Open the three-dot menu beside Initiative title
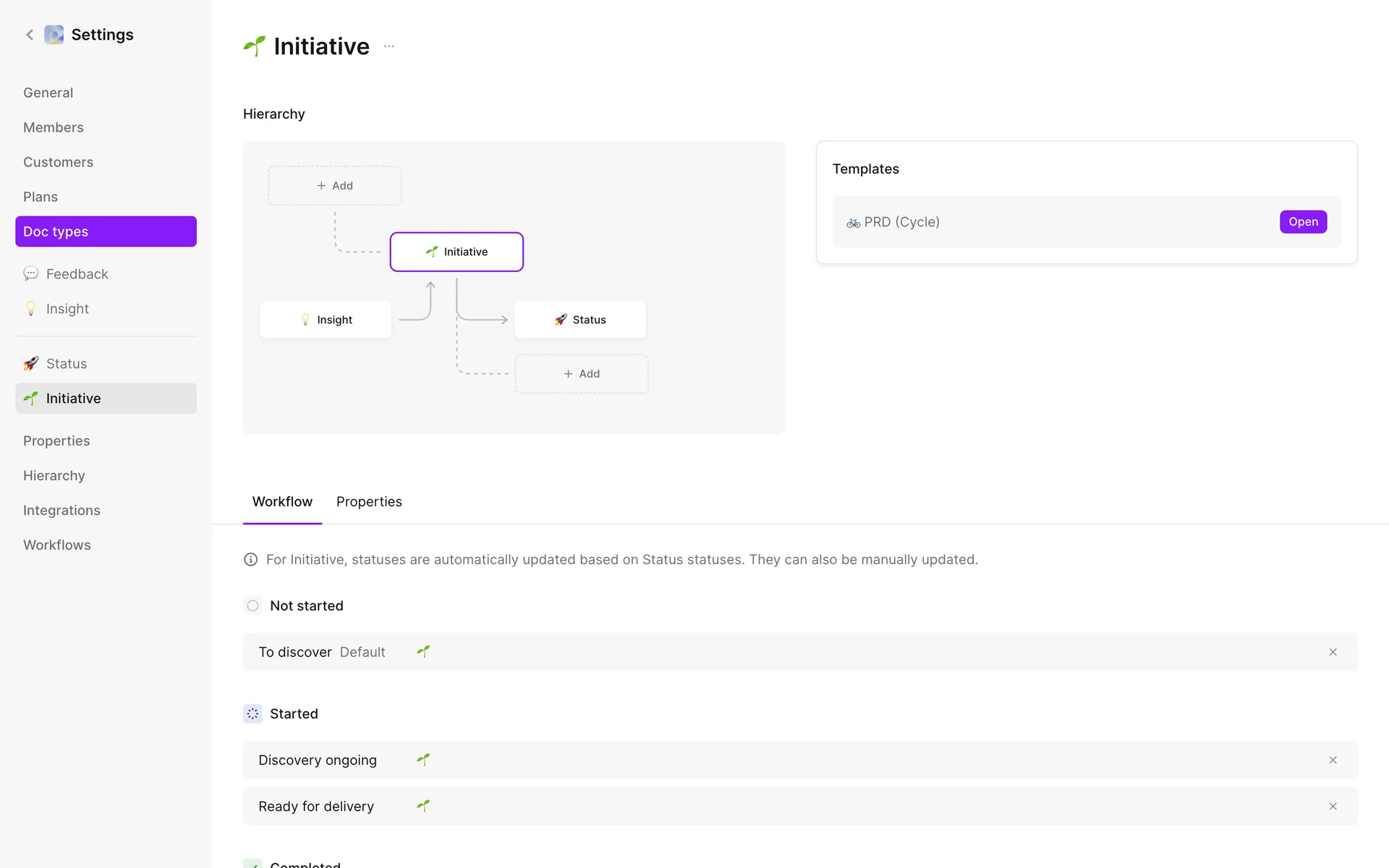 [389, 46]
